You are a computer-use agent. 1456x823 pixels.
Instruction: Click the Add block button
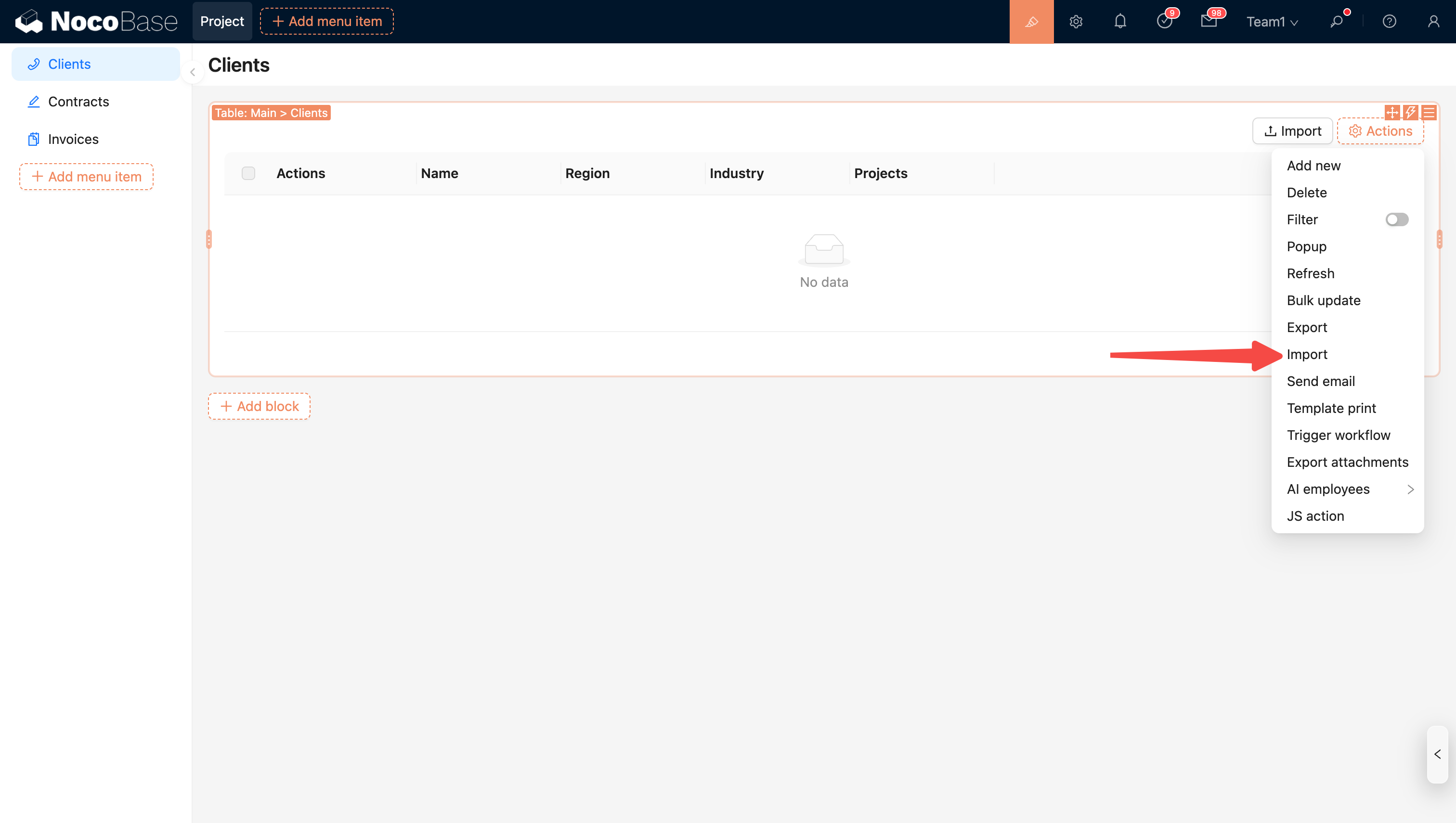[x=259, y=406]
